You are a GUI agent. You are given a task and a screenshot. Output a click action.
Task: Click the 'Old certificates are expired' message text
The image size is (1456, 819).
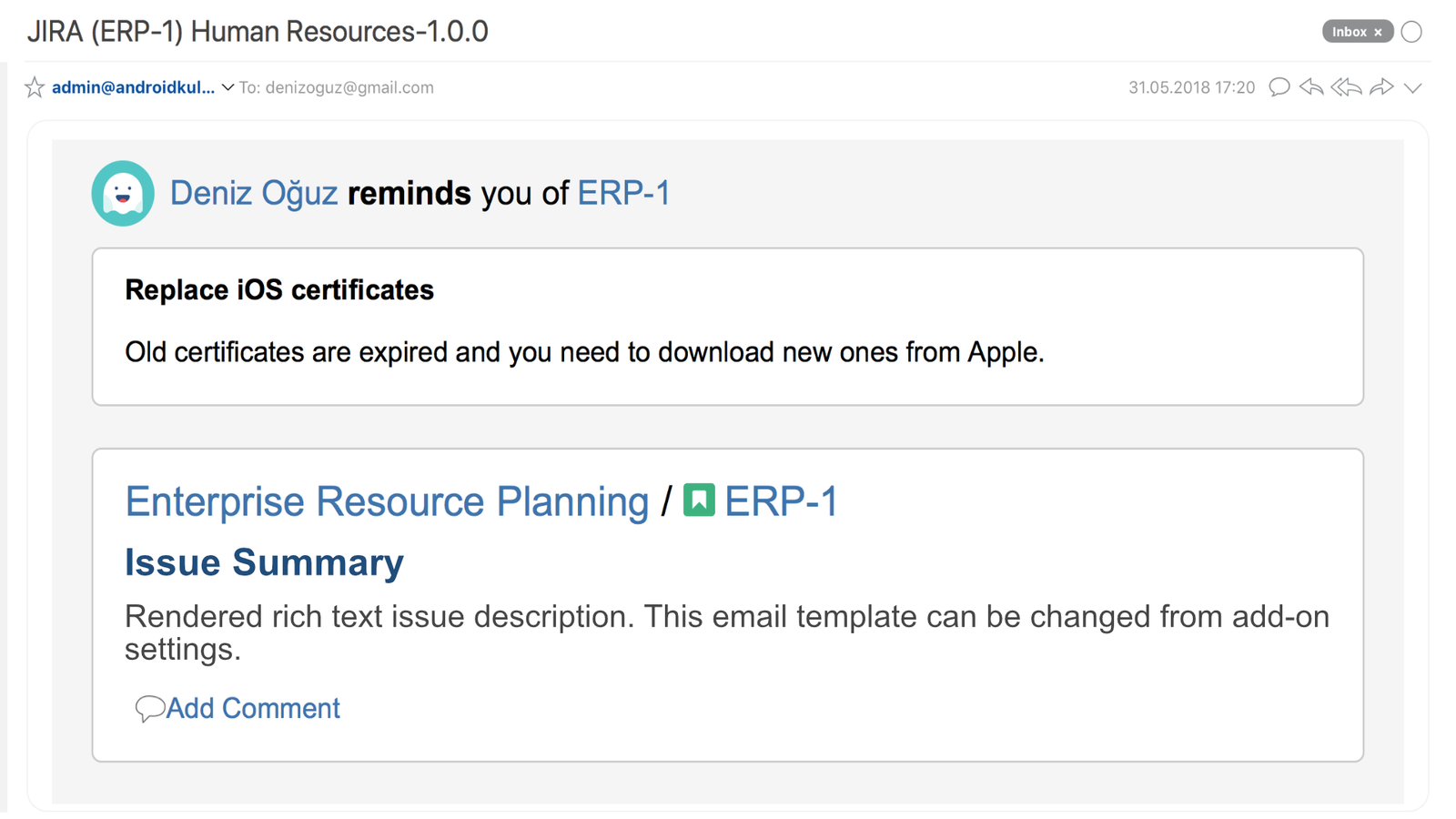584,352
